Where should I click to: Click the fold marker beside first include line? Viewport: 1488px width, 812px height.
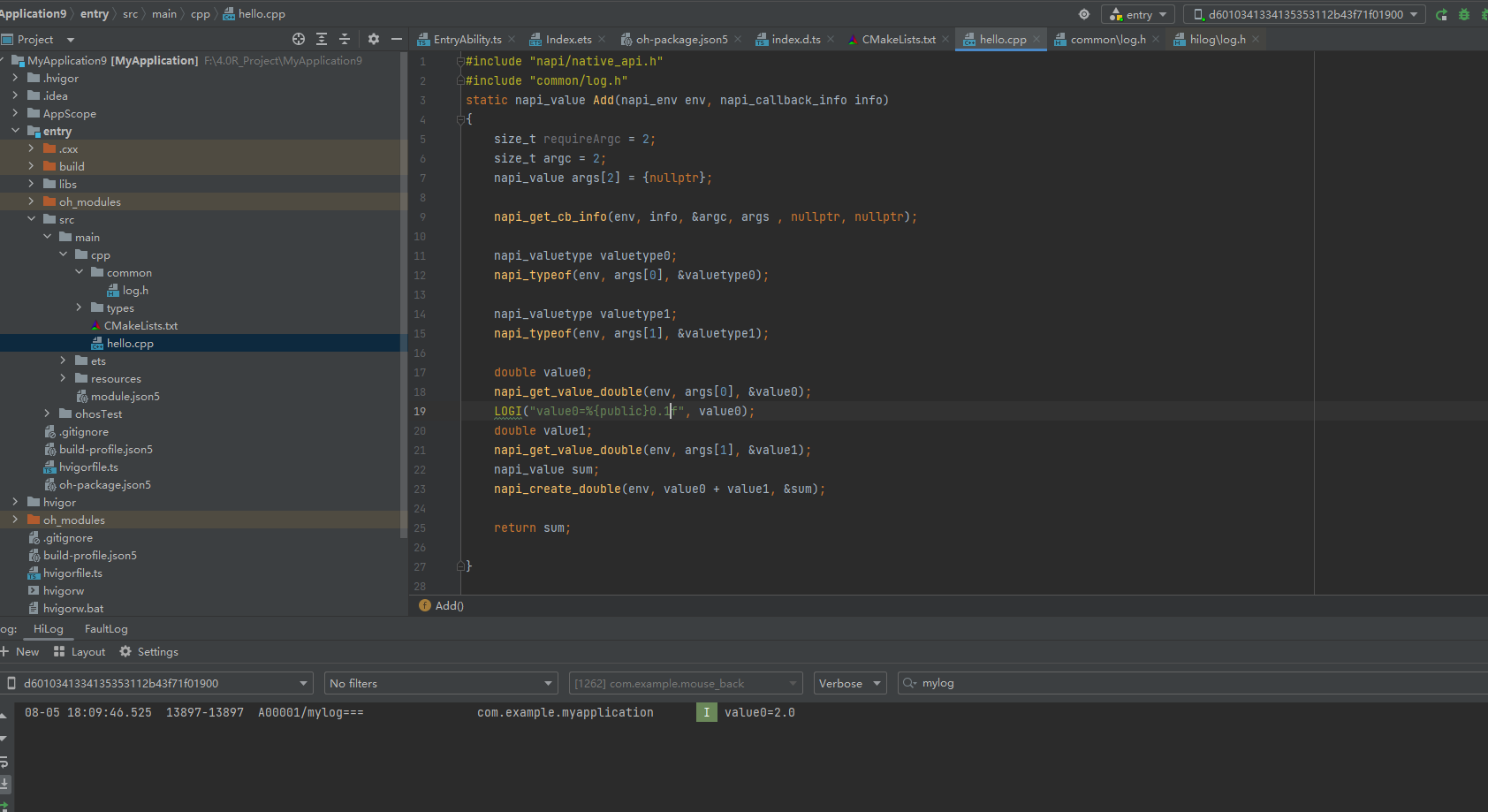[x=460, y=61]
